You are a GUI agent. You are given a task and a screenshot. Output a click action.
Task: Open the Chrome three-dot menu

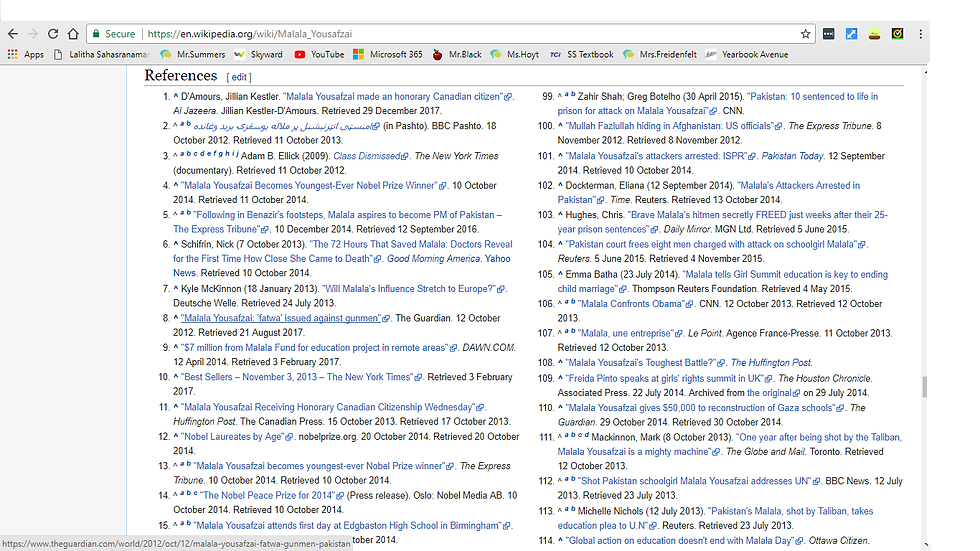coord(920,34)
